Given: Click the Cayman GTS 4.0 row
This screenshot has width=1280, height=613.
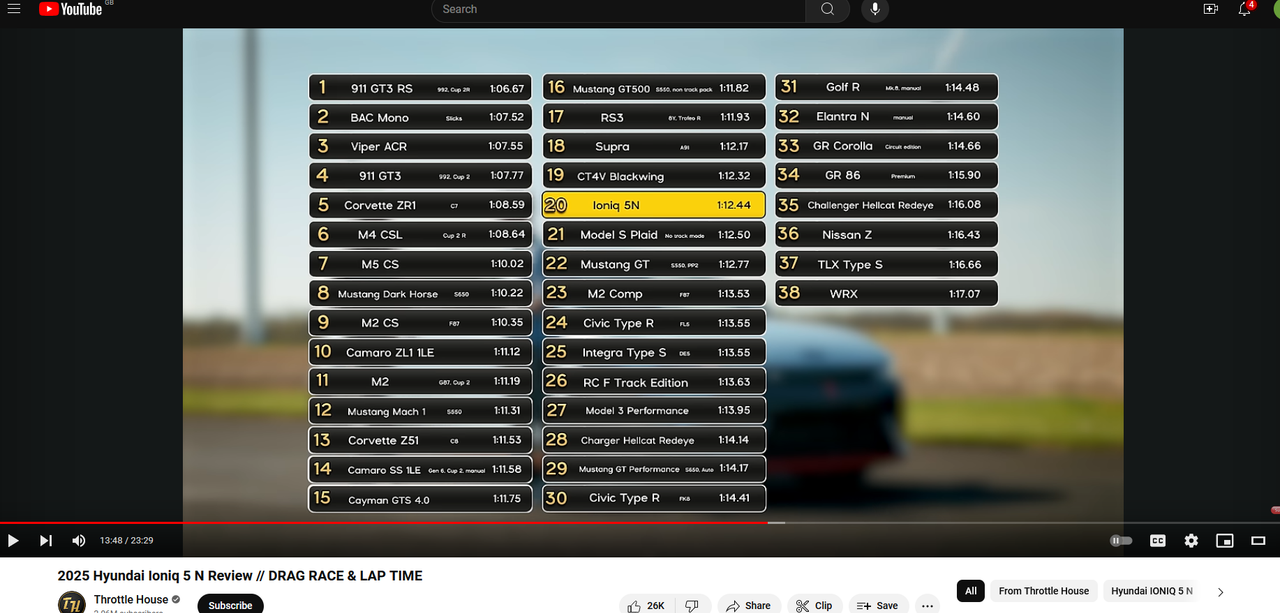Looking at the screenshot, I should tap(420, 499).
